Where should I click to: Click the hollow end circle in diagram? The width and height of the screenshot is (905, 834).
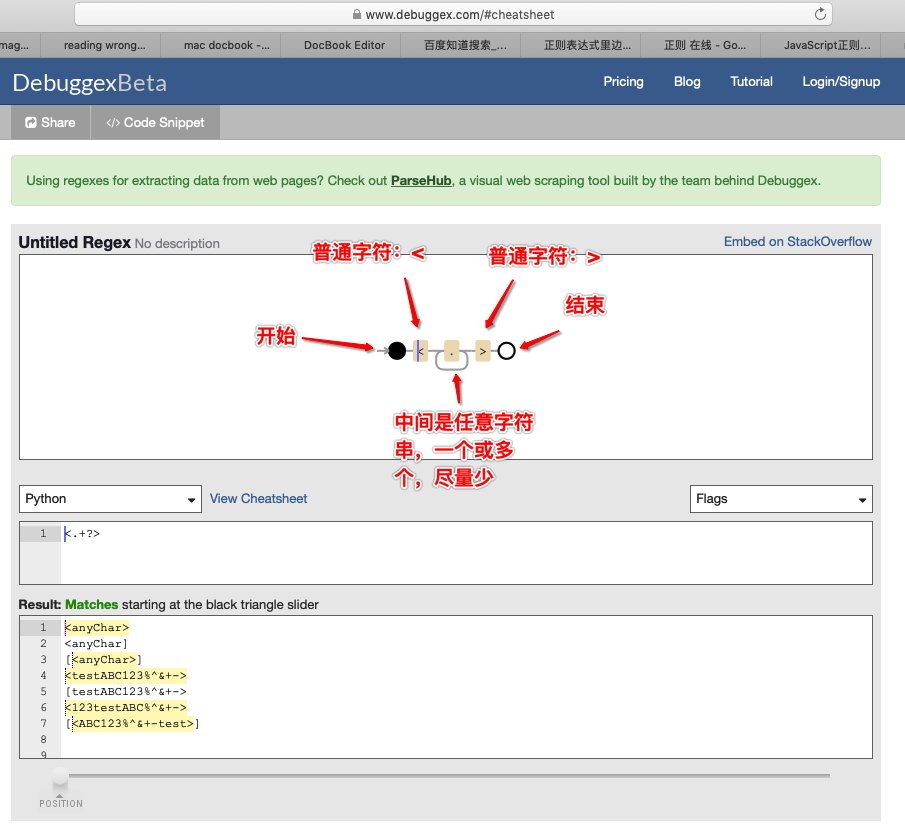[506, 350]
